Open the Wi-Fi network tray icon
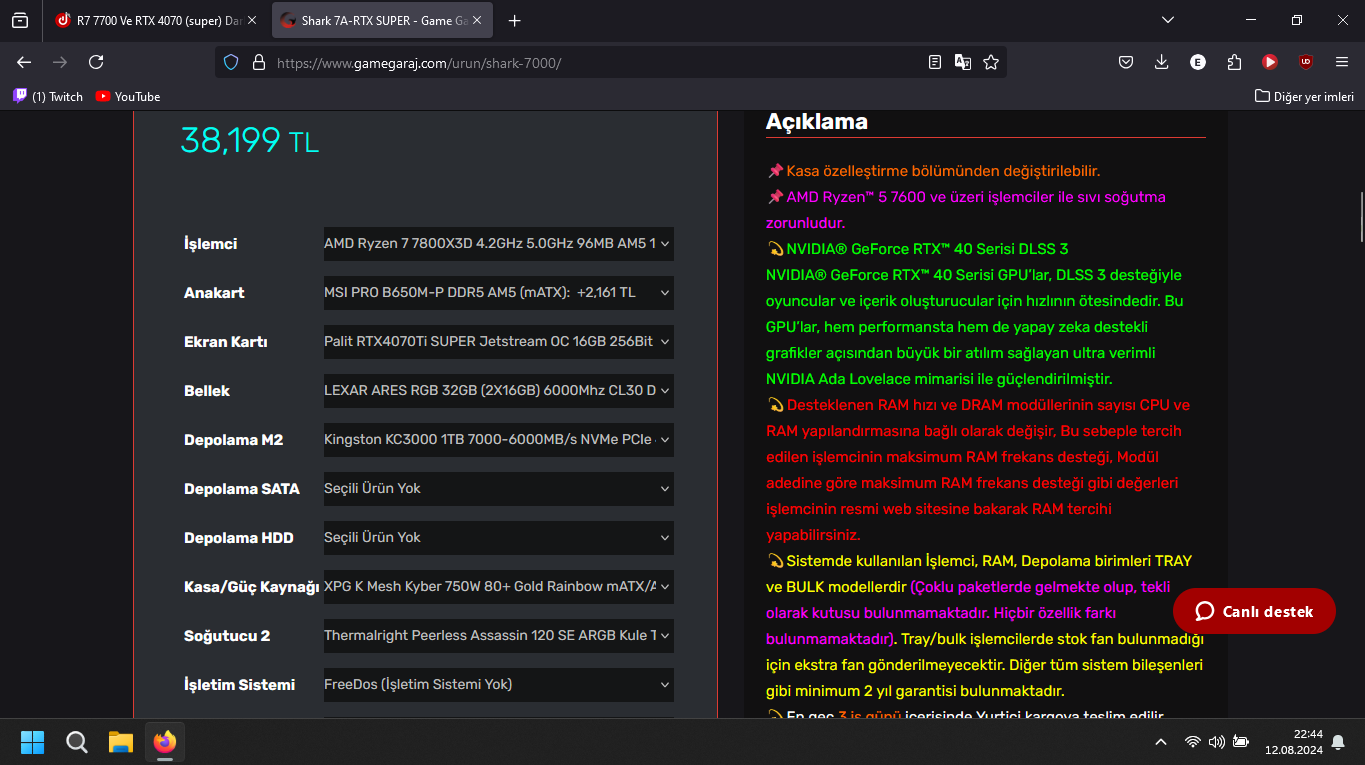 pos(1192,742)
